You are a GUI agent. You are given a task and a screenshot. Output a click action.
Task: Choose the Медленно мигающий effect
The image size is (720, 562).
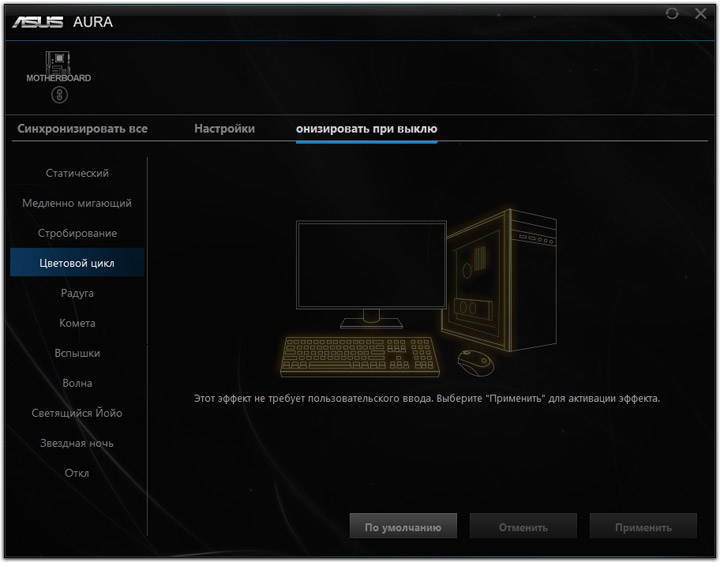tap(77, 203)
